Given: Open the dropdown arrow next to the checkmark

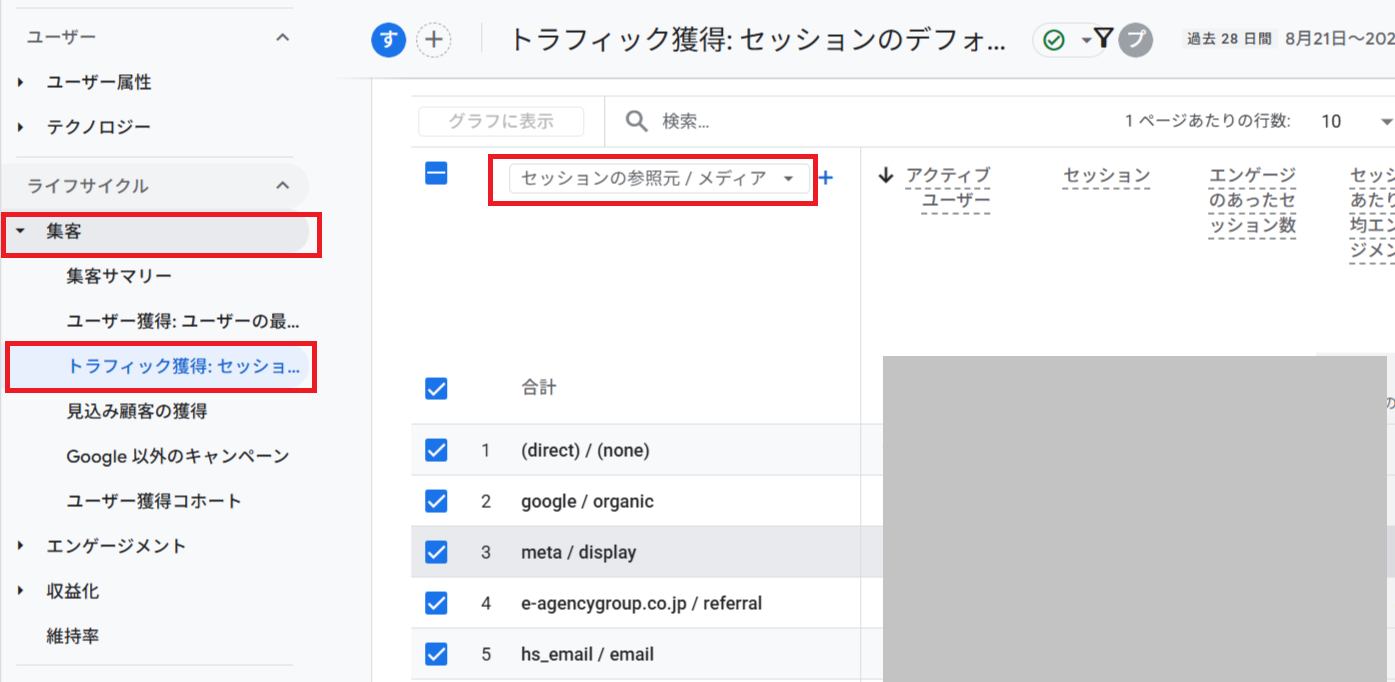Looking at the screenshot, I should (1087, 40).
